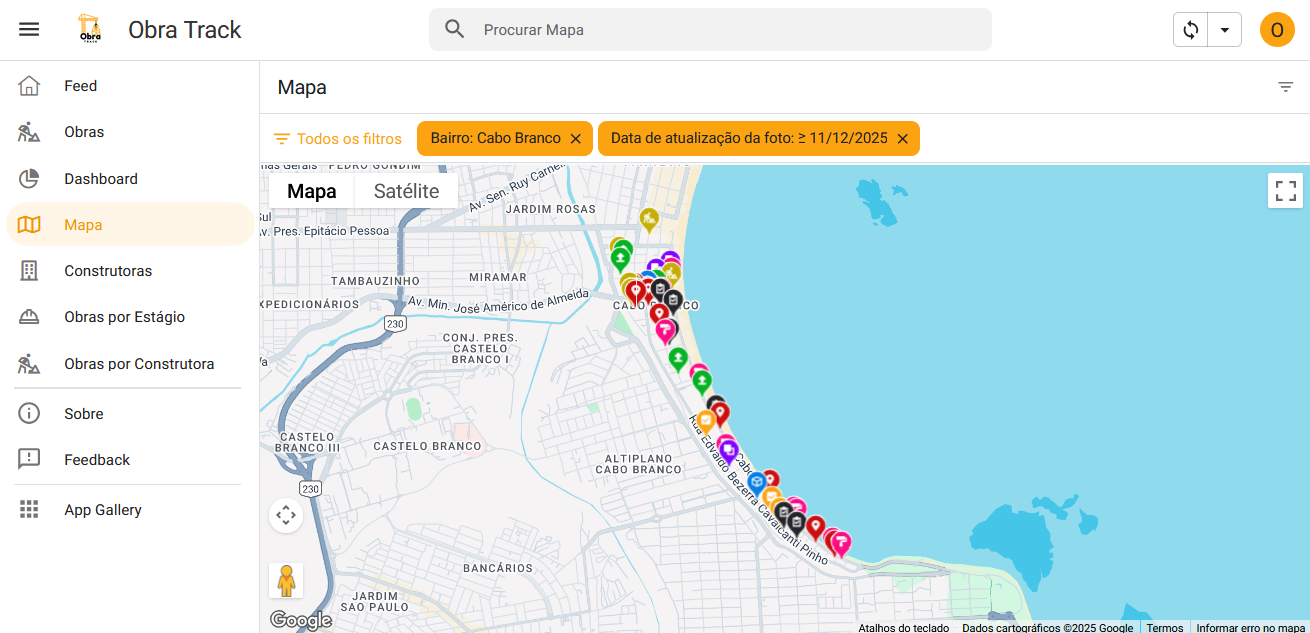1310x633 pixels.
Task: Expand Todos os filtros panel
Action: 338,138
